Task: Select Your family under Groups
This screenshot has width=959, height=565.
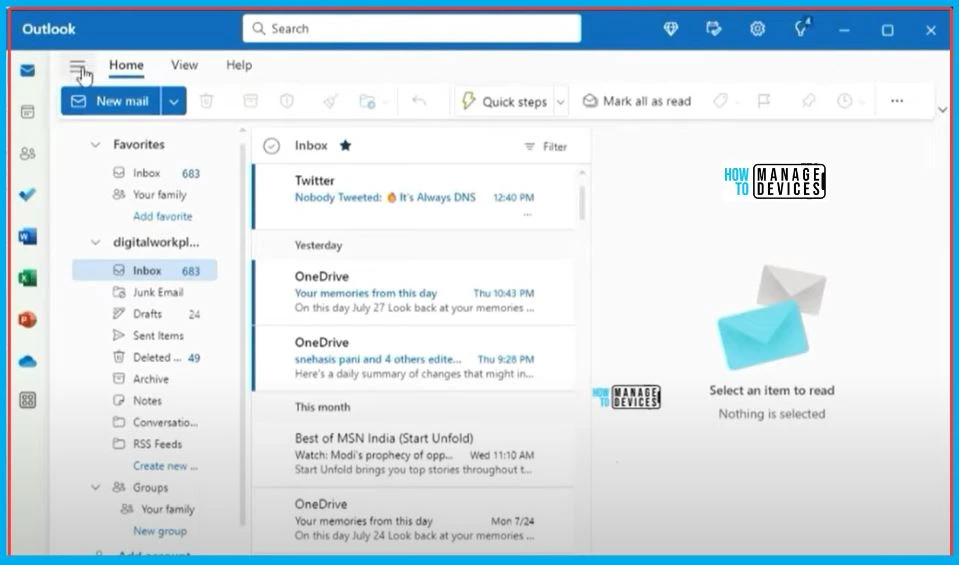Action: pyautogui.click(x=145, y=509)
